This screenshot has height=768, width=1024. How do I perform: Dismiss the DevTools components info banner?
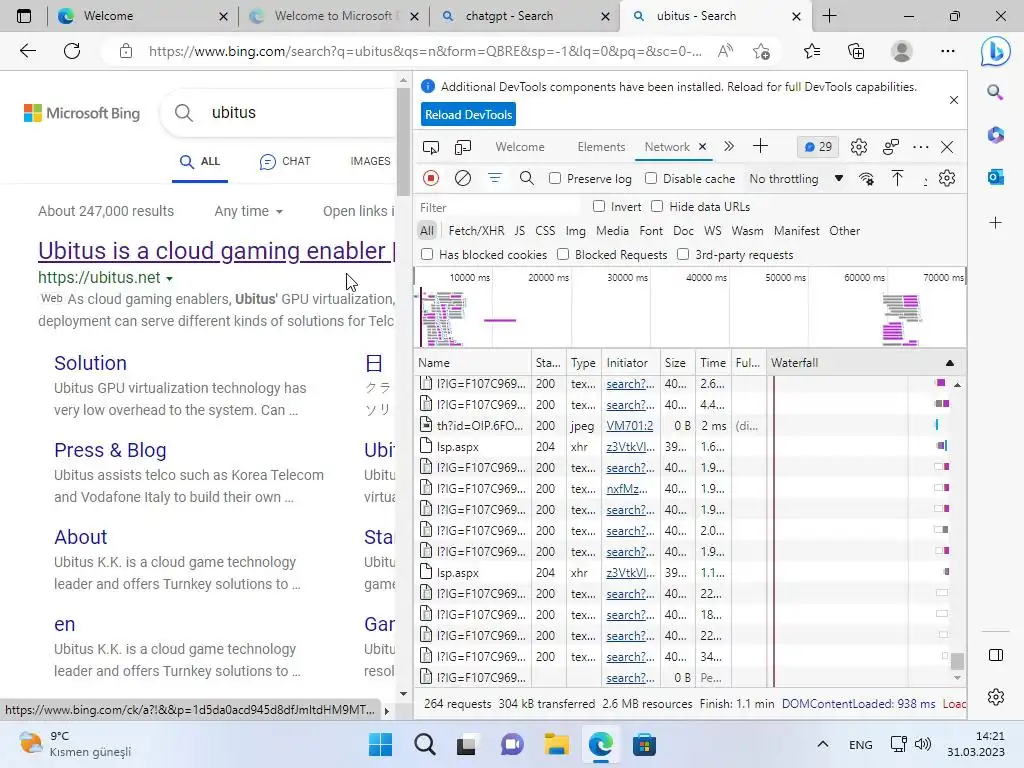[953, 100]
